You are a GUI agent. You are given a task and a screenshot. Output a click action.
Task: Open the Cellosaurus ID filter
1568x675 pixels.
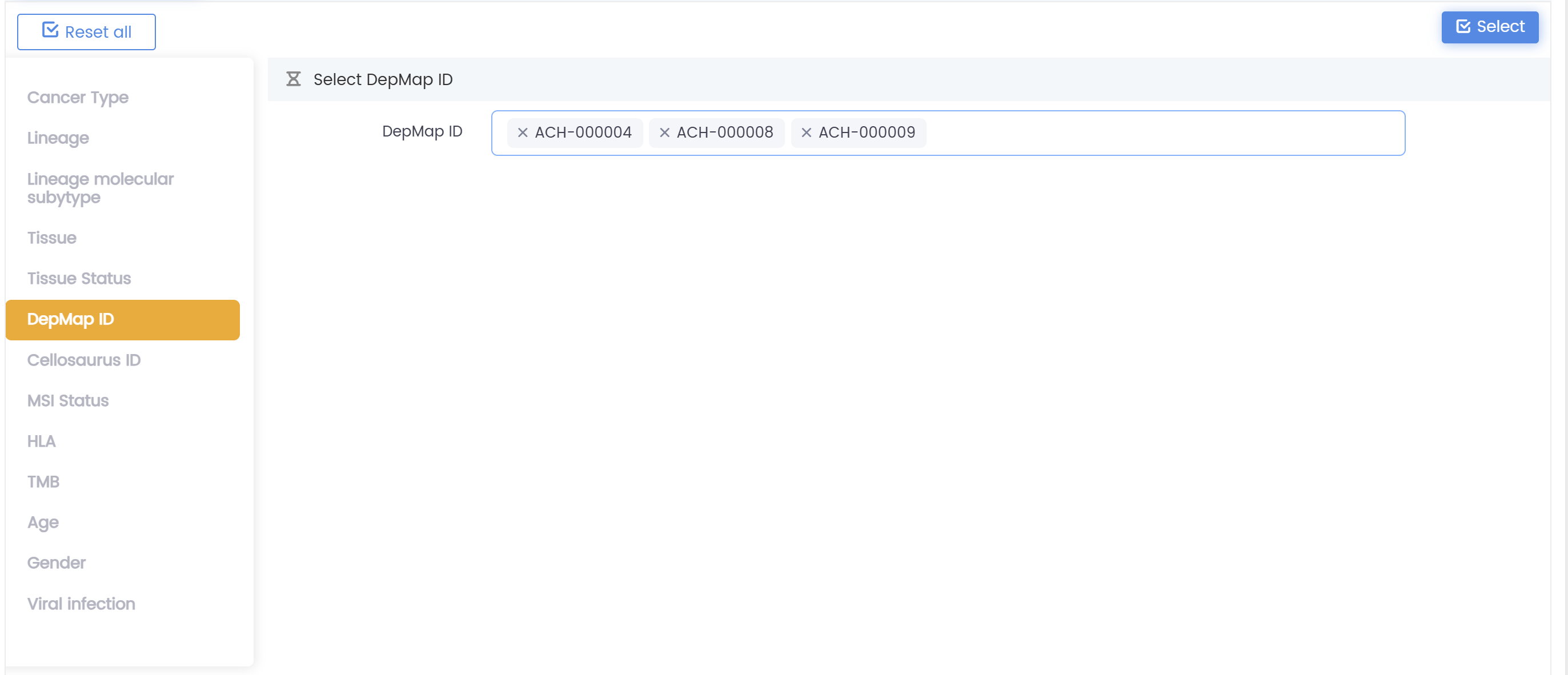pyautogui.click(x=84, y=360)
